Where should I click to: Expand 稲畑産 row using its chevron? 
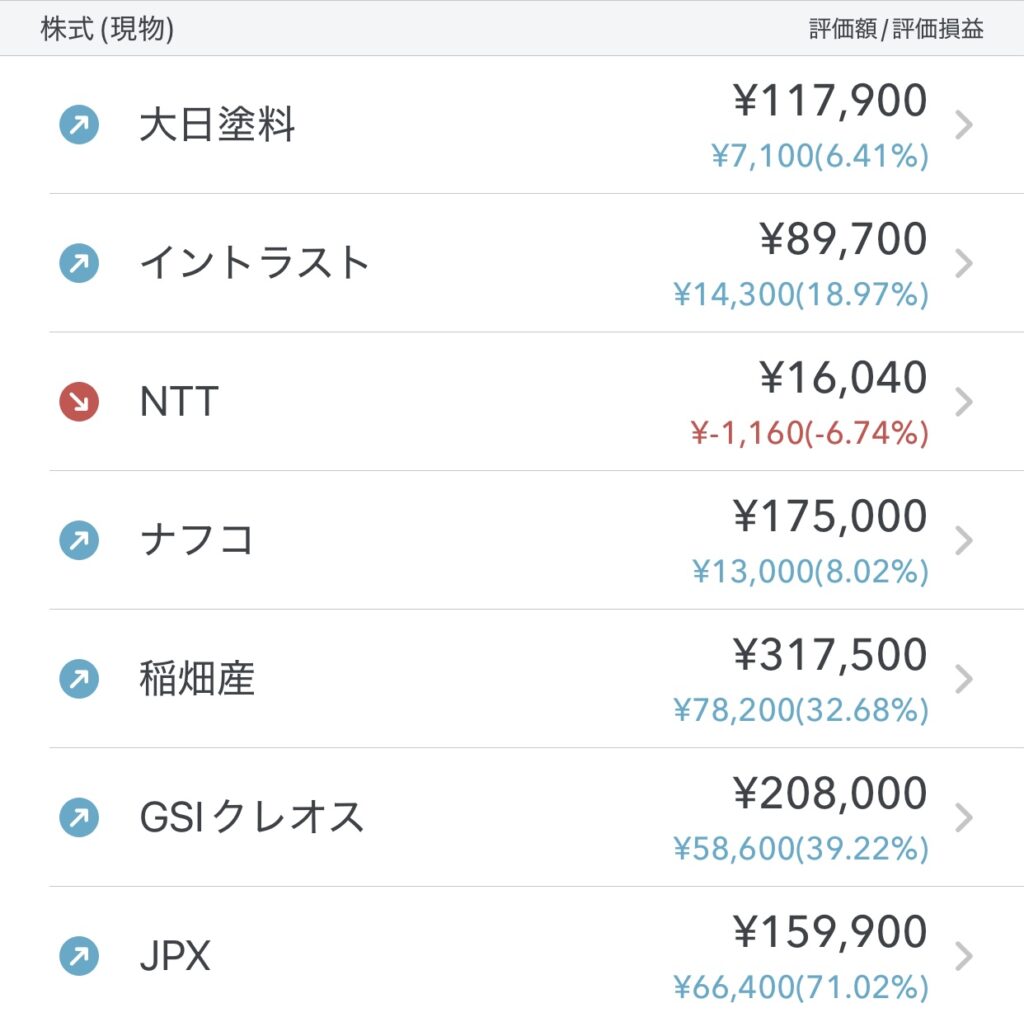click(x=963, y=679)
